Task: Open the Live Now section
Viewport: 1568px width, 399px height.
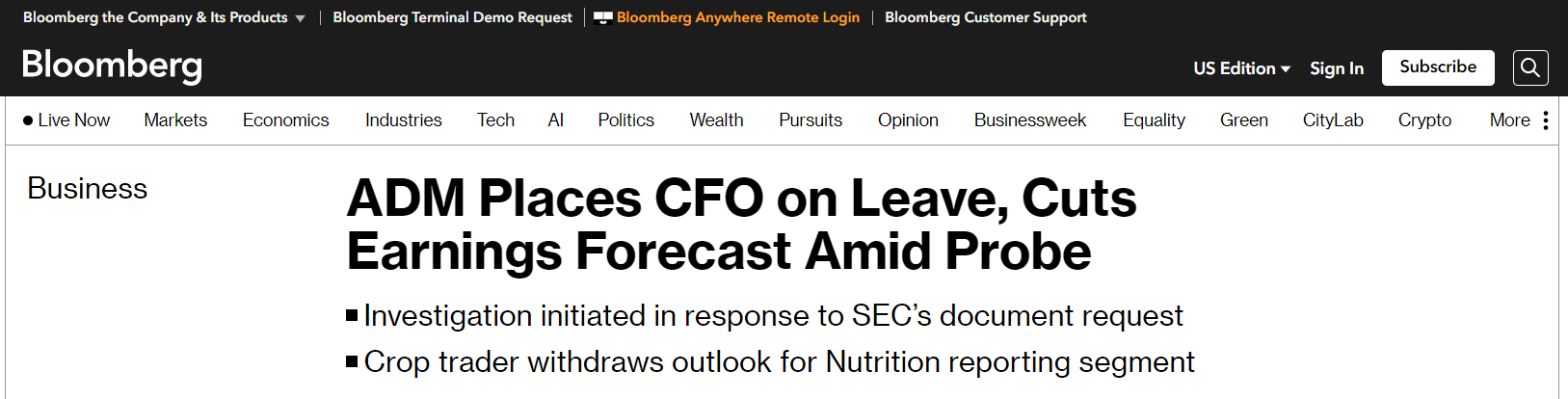Action: pos(66,120)
